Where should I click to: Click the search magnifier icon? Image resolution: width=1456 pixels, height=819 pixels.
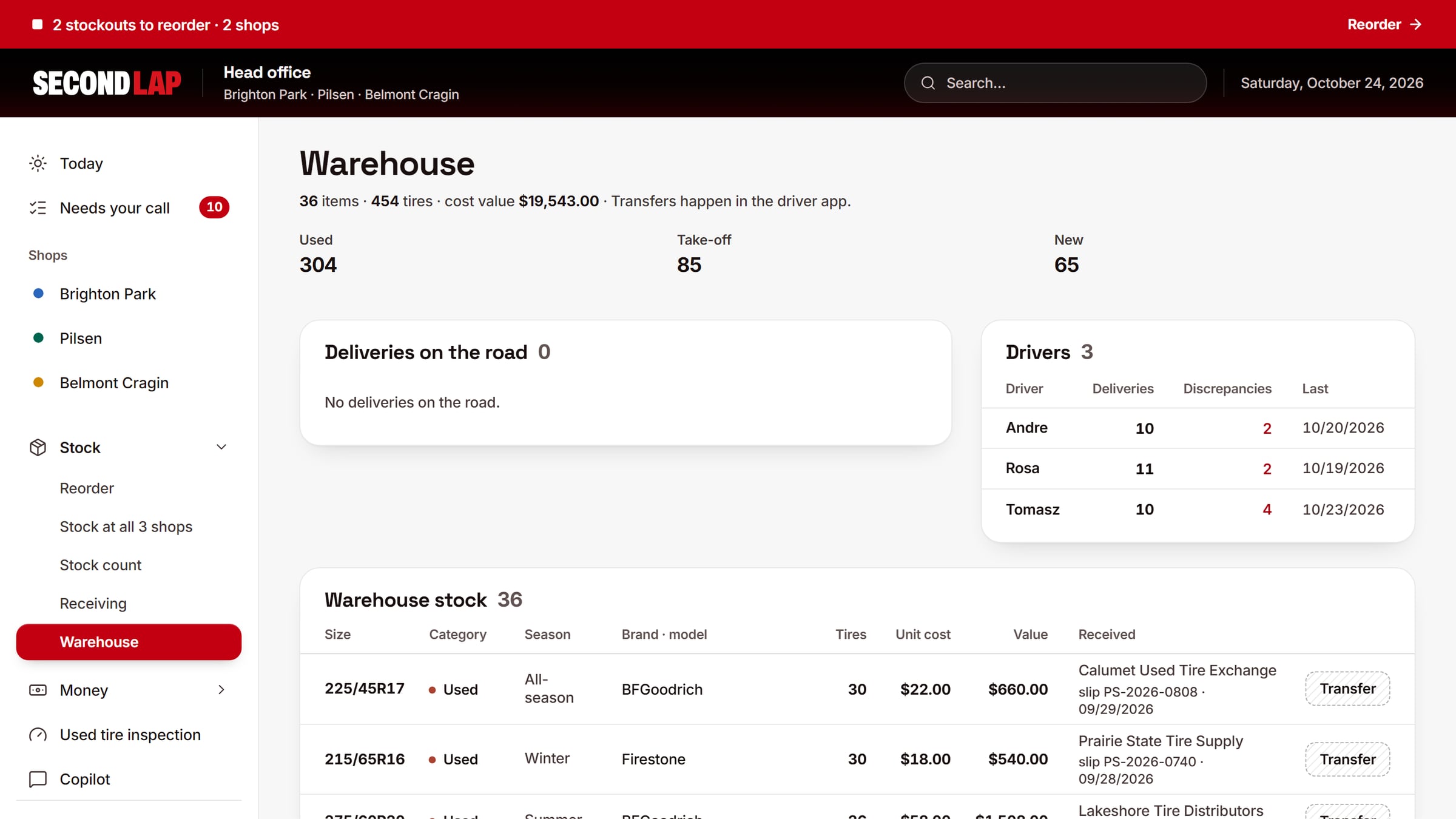click(x=928, y=83)
